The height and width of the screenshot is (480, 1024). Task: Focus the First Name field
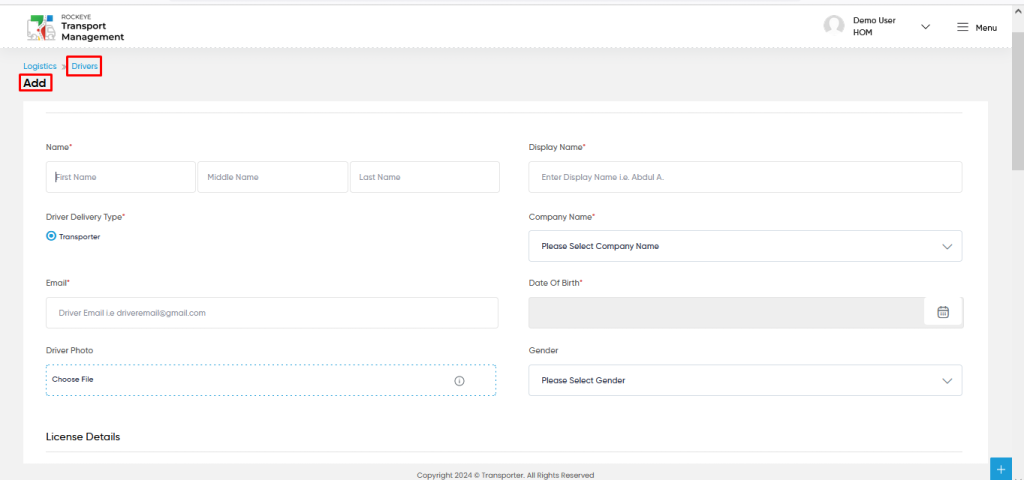point(121,177)
